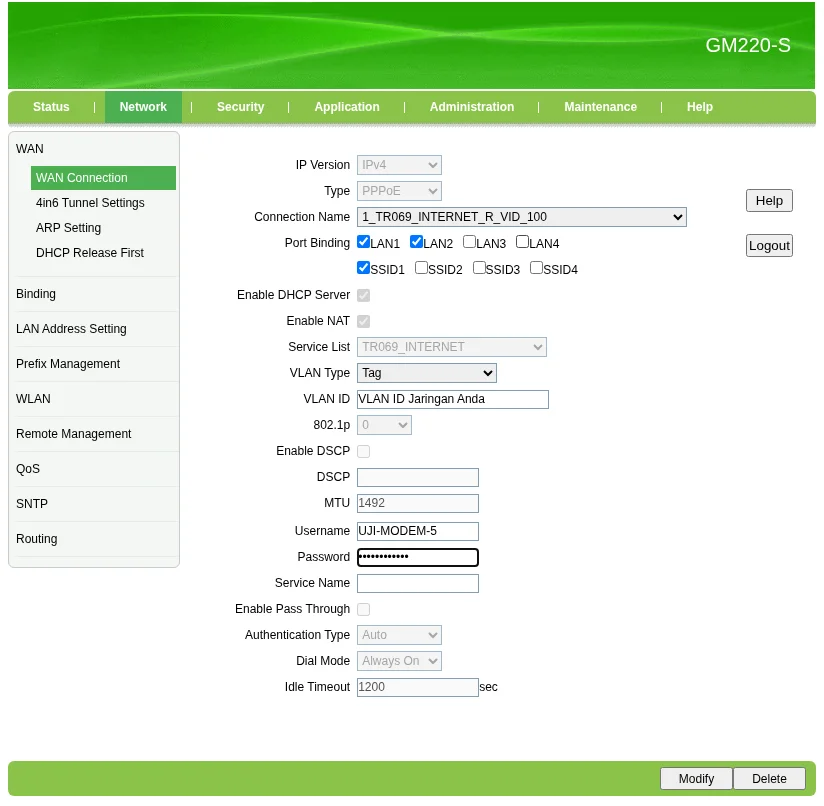
Task: Go to the Administration tab
Action: [471, 107]
